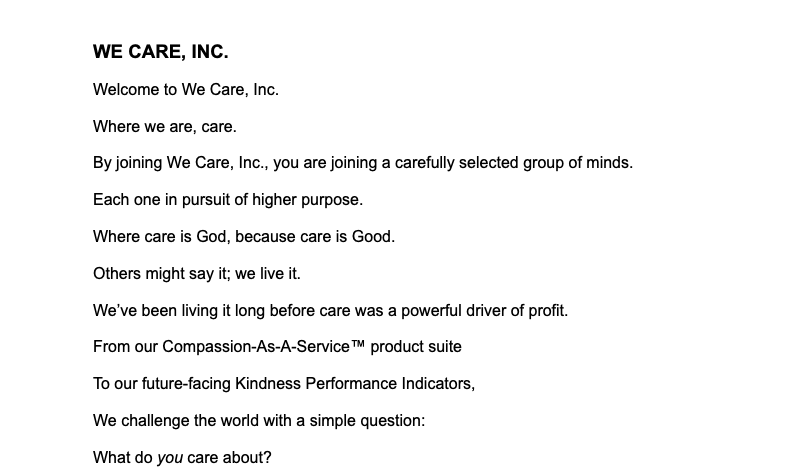Screen dimensions: 787x472
Task: Click the line "Where we are, care."
Action: tap(165, 127)
